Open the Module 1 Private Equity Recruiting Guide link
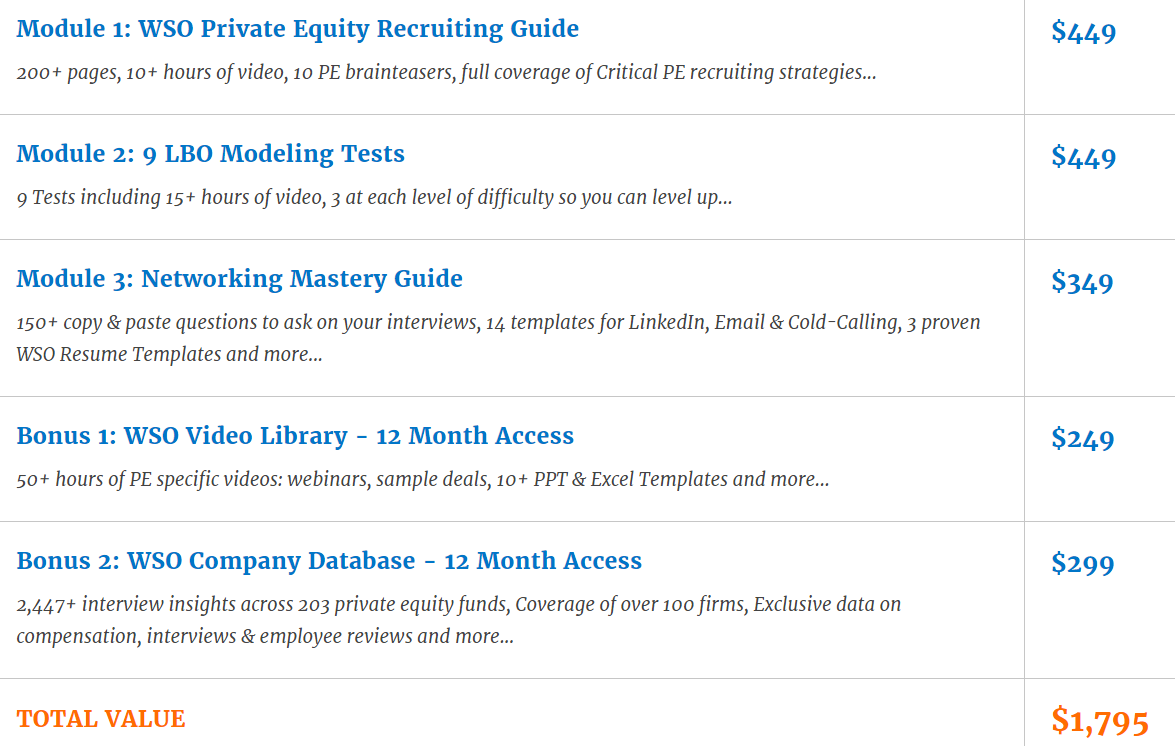The width and height of the screenshot is (1175, 746). [x=297, y=29]
